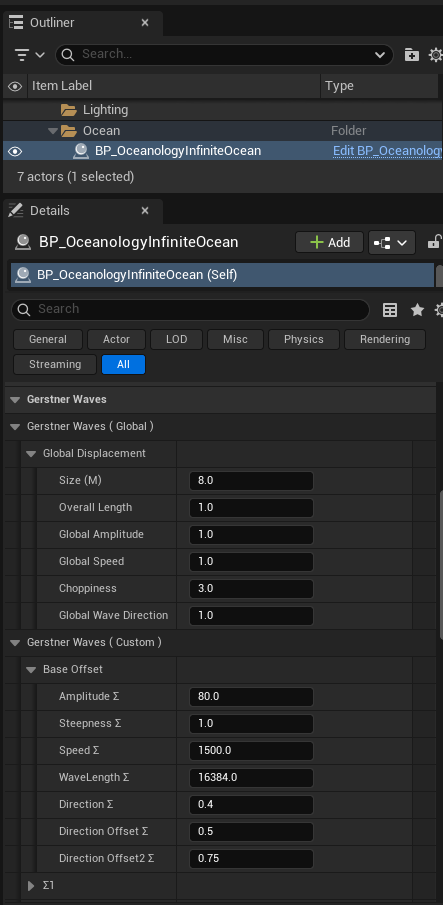Open Outliner settings gear
Screen dimensions: 443x905
(x=436, y=55)
